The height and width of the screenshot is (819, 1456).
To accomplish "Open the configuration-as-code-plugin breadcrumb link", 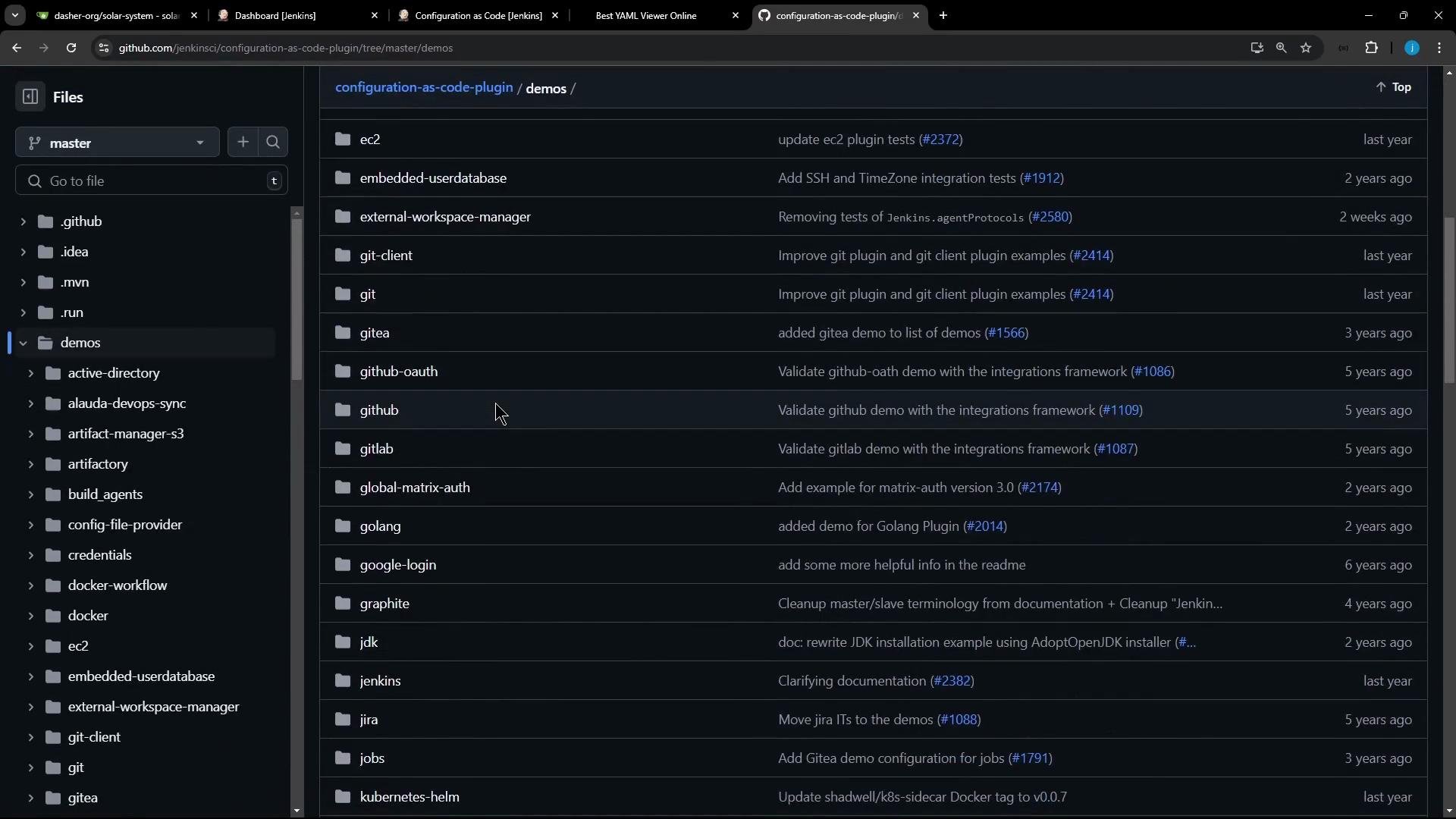I will 424,87.
